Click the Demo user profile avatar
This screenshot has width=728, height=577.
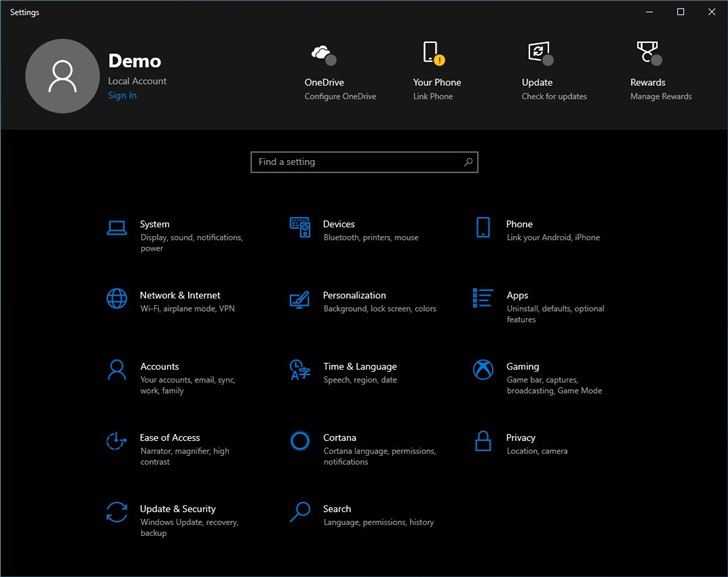pyautogui.click(x=62, y=76)
